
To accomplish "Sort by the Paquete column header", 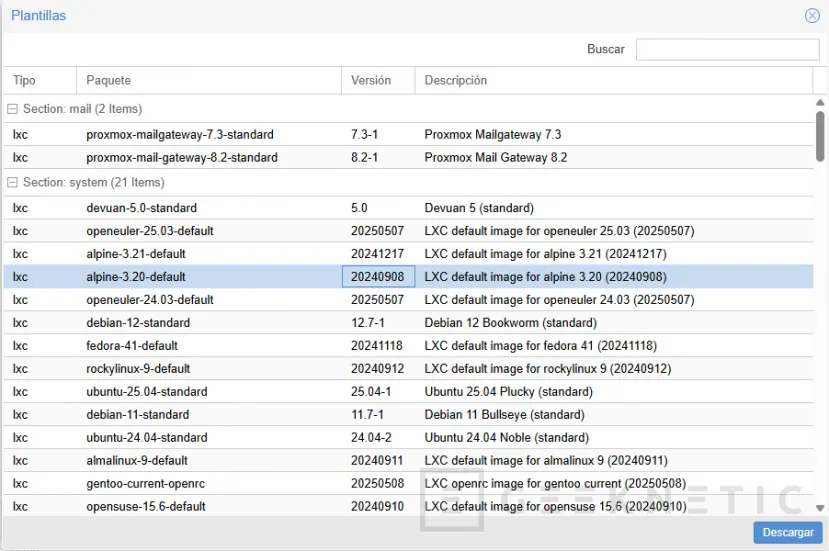I will coord(209,80).
